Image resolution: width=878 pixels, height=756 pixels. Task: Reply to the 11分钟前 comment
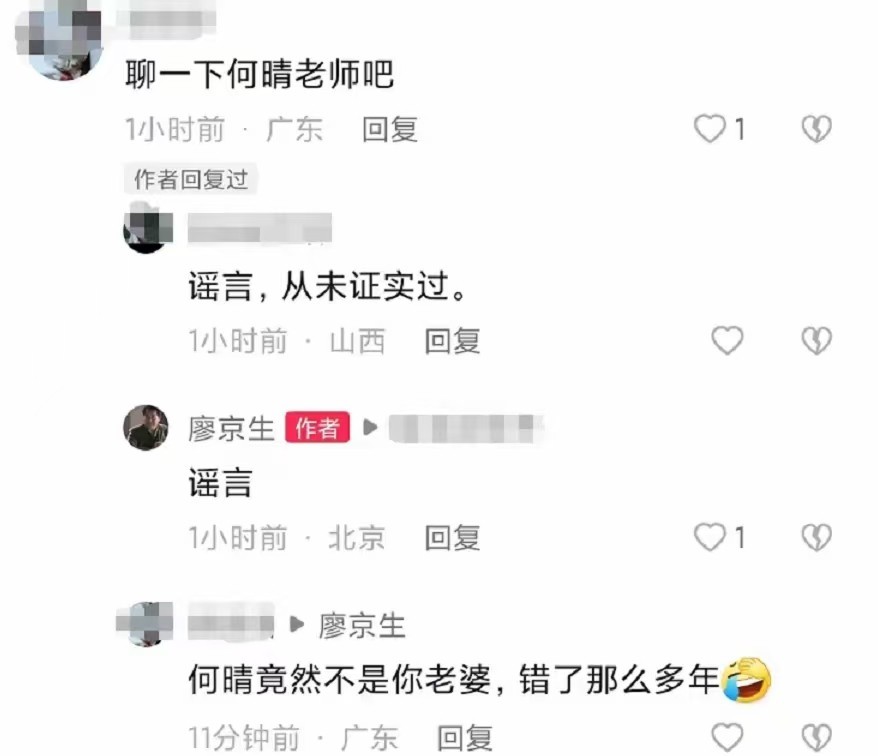coord(465,738)
